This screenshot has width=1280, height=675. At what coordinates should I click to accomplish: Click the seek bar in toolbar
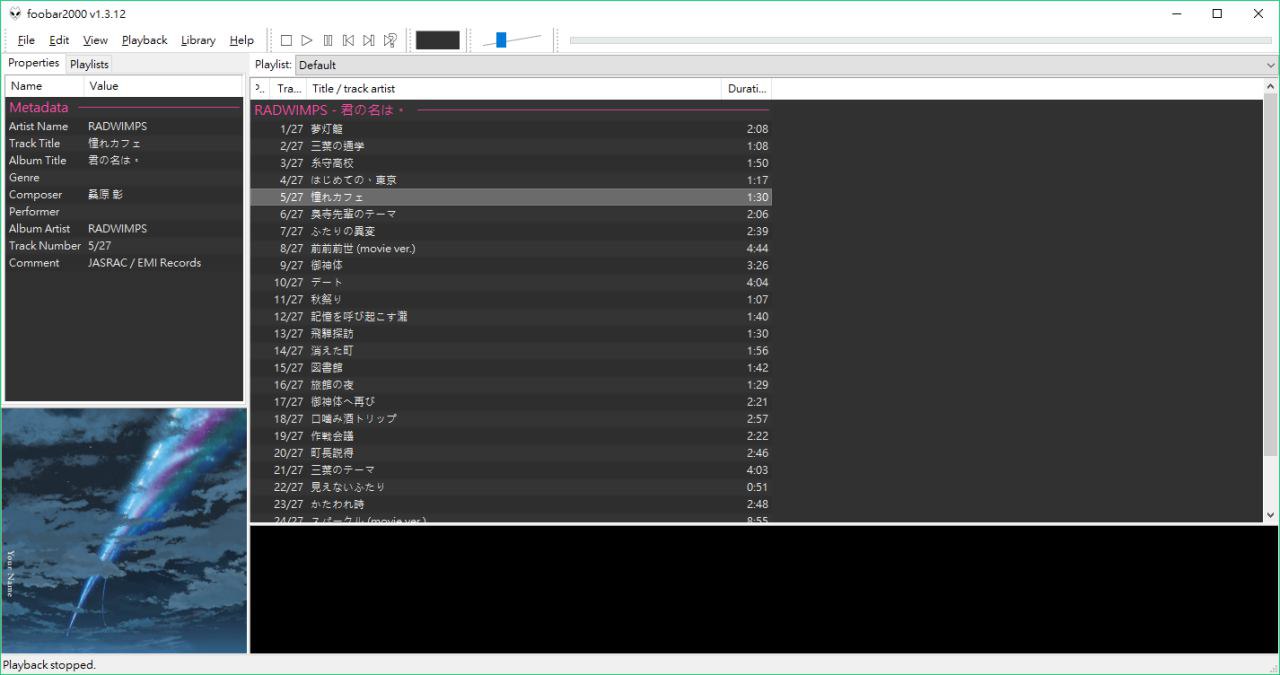pyautogui.click(x=920, y=40)
